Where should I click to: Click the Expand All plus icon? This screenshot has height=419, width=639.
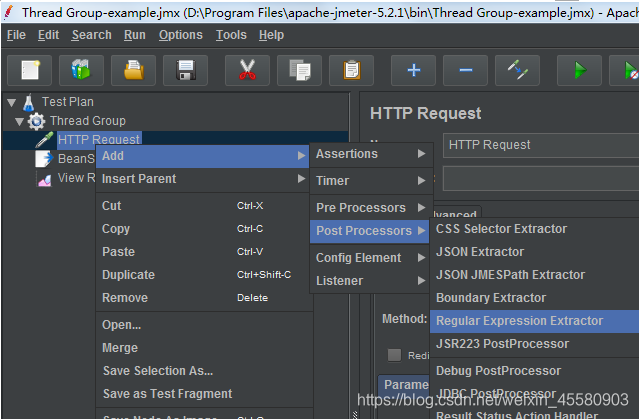pos(413,70)
